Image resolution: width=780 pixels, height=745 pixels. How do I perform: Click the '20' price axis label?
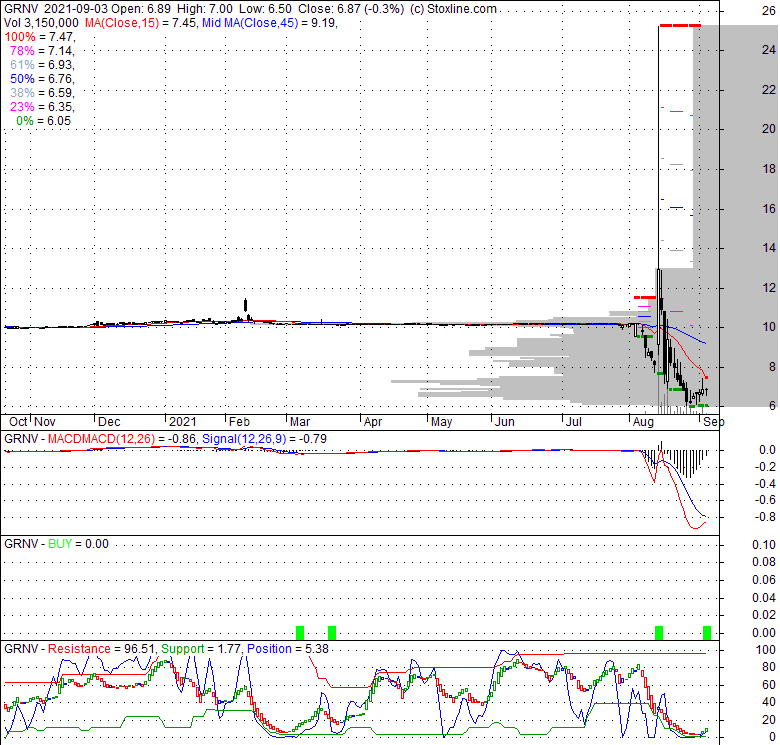click(x=769, y=129)
